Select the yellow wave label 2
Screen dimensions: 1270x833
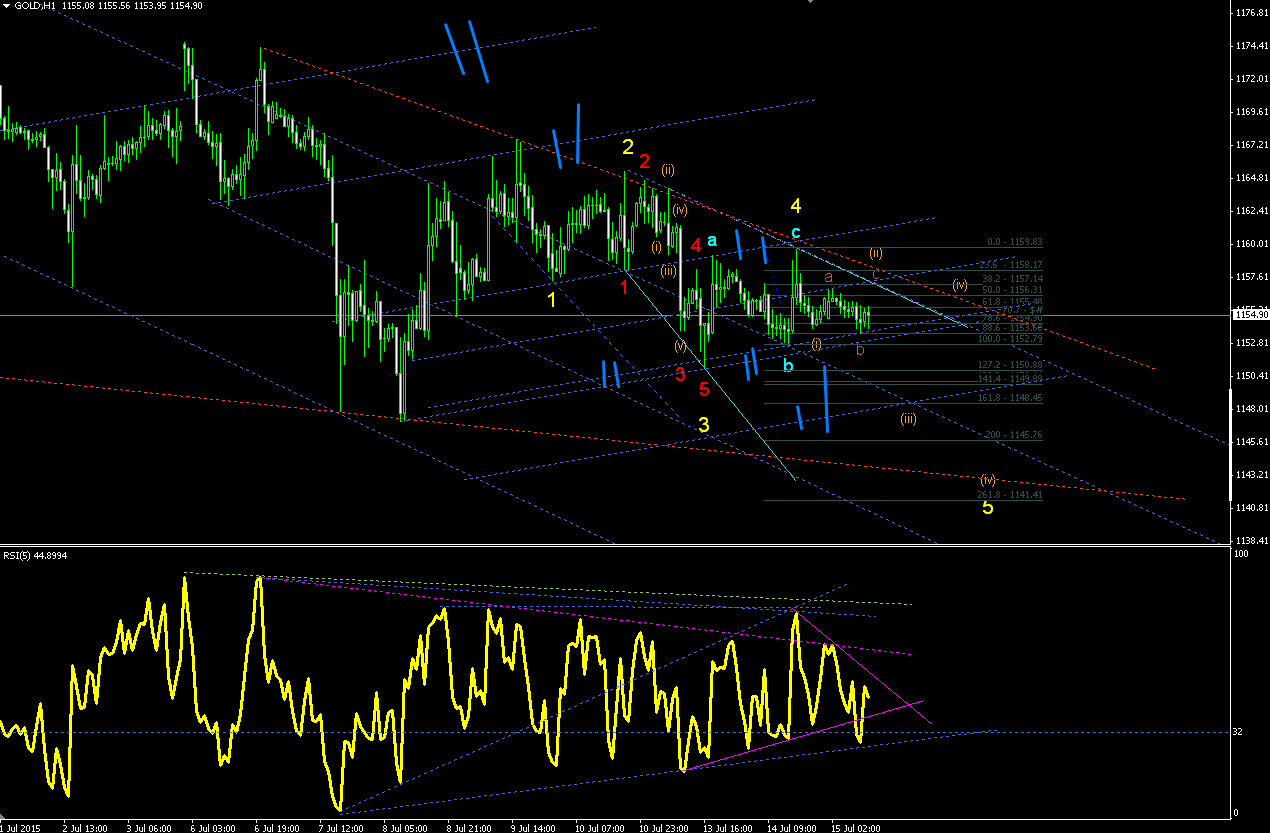coord(627,147)
